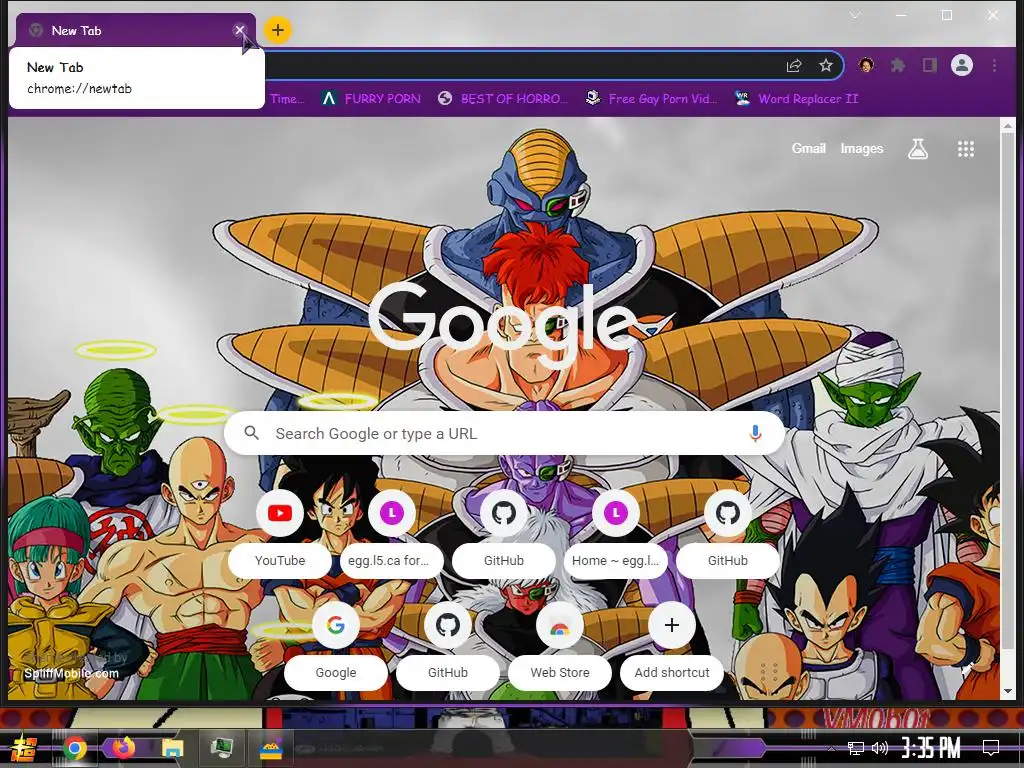Click the Search Google or type a URL box
The height and width of the screenshot is (768, 1024).
point(504,433)
